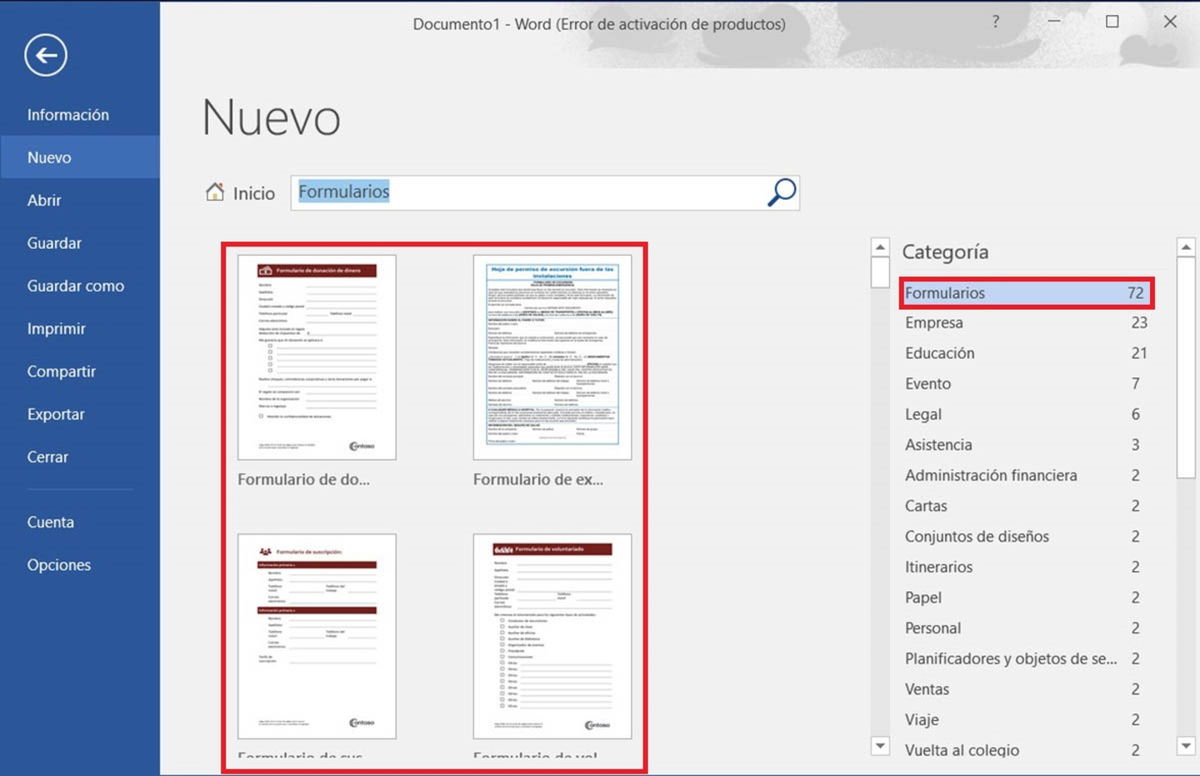Select Exportar in the sidebar
The height and width of the screenshot is (776, 1200).
click(x=61, y=414)
